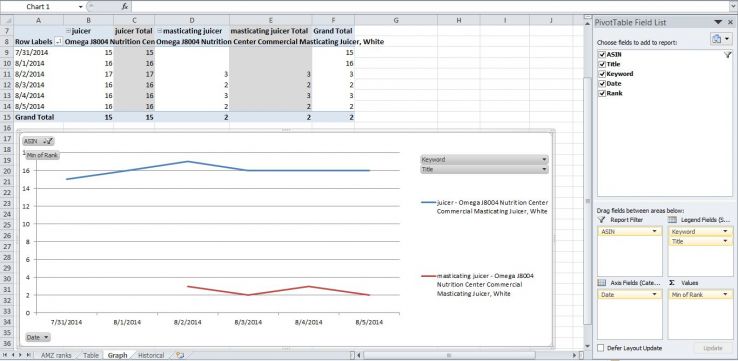
Task: Click the Update button
Action: 712,348
